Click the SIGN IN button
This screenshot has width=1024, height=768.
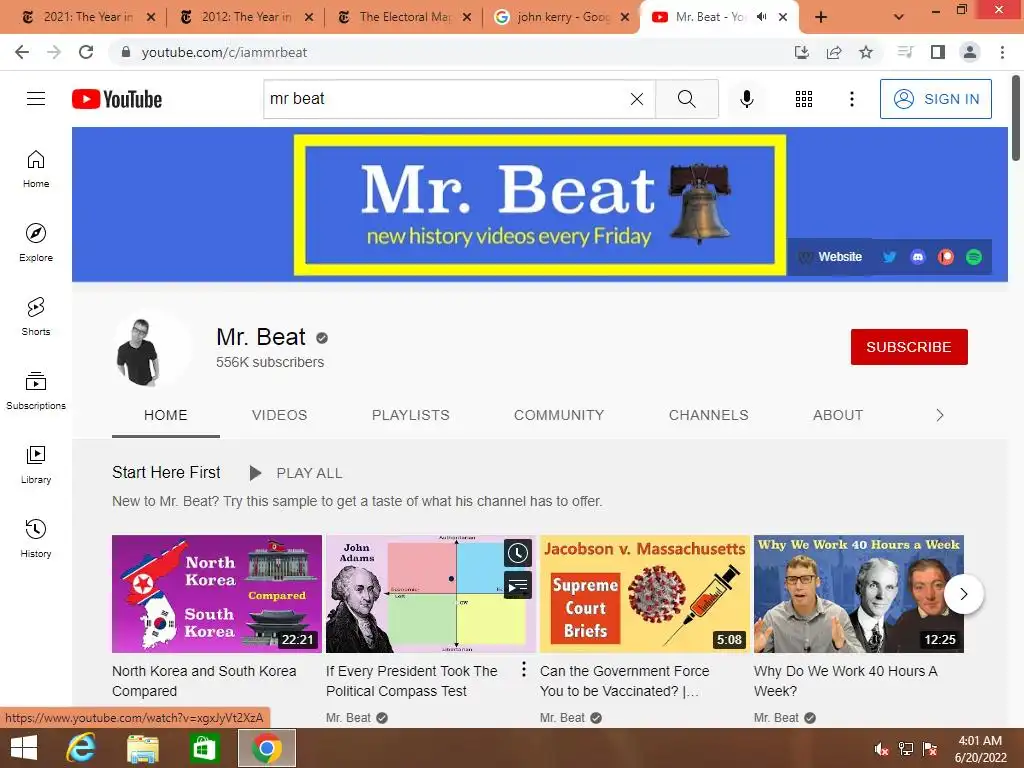[x=936, y=99]
